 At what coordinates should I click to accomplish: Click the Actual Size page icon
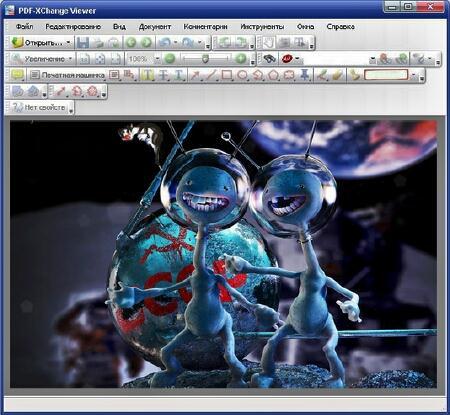pos(84,59)
